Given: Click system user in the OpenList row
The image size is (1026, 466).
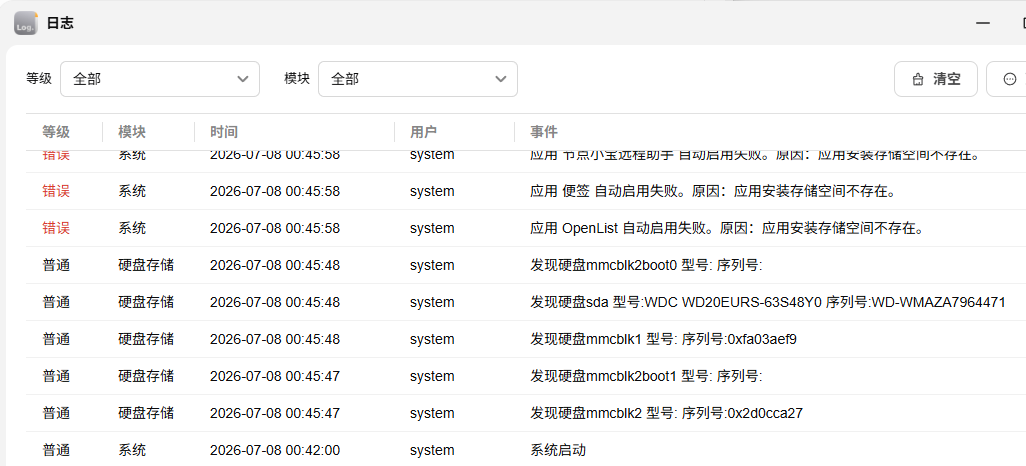Looking at the screenshot, I should coord(432,228).
